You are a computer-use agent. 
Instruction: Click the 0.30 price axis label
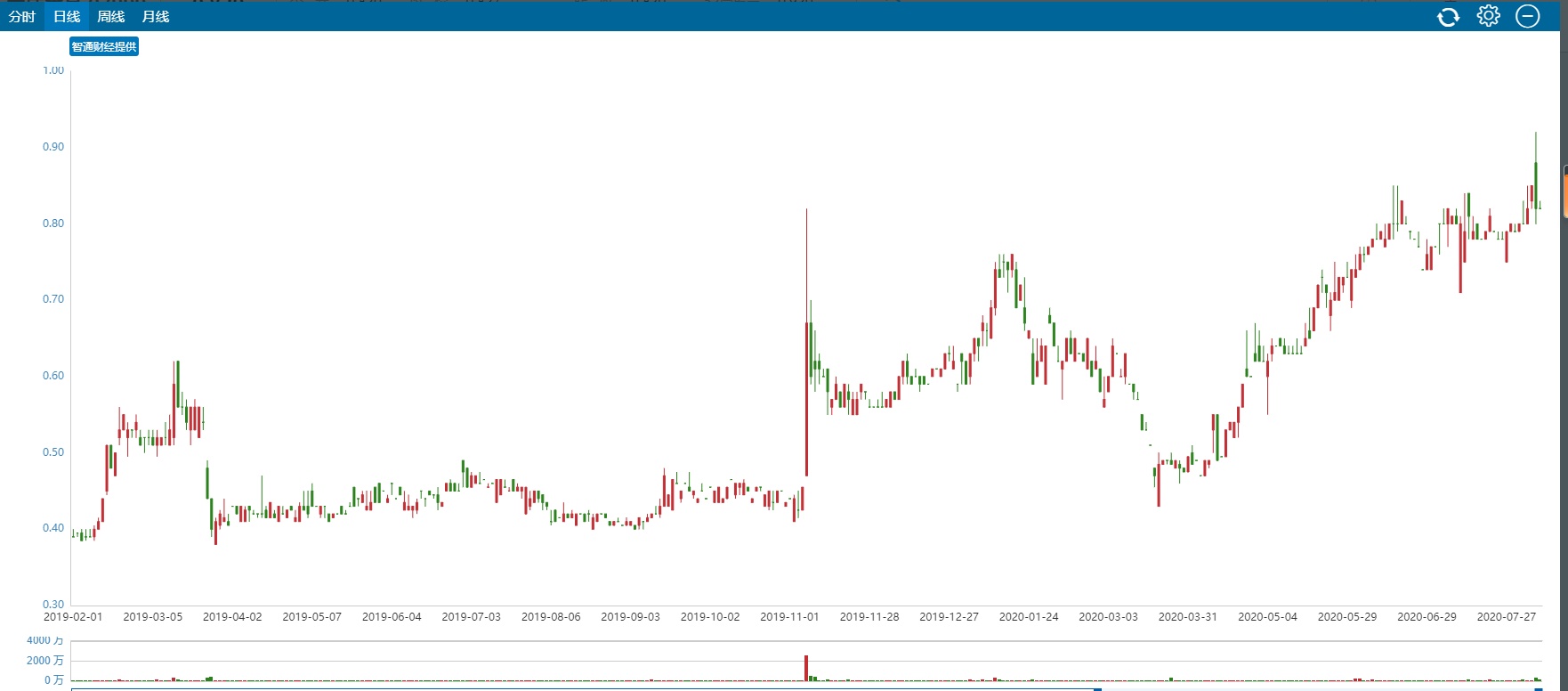53,605
